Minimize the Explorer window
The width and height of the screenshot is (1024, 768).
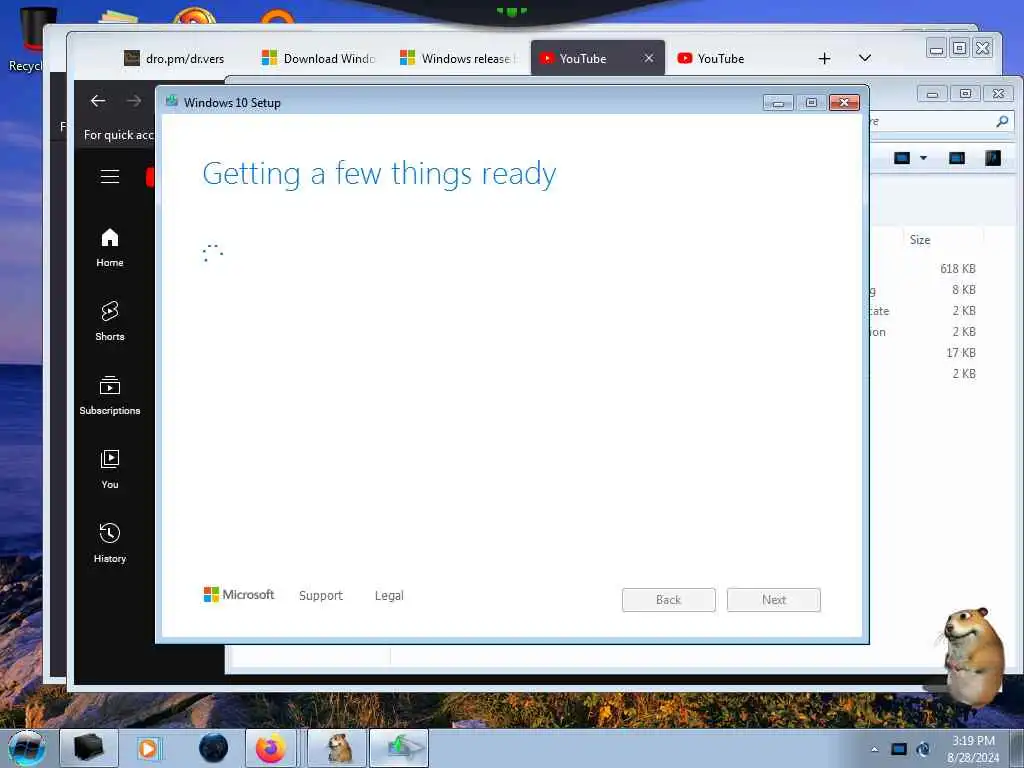[x=933, y=94]
